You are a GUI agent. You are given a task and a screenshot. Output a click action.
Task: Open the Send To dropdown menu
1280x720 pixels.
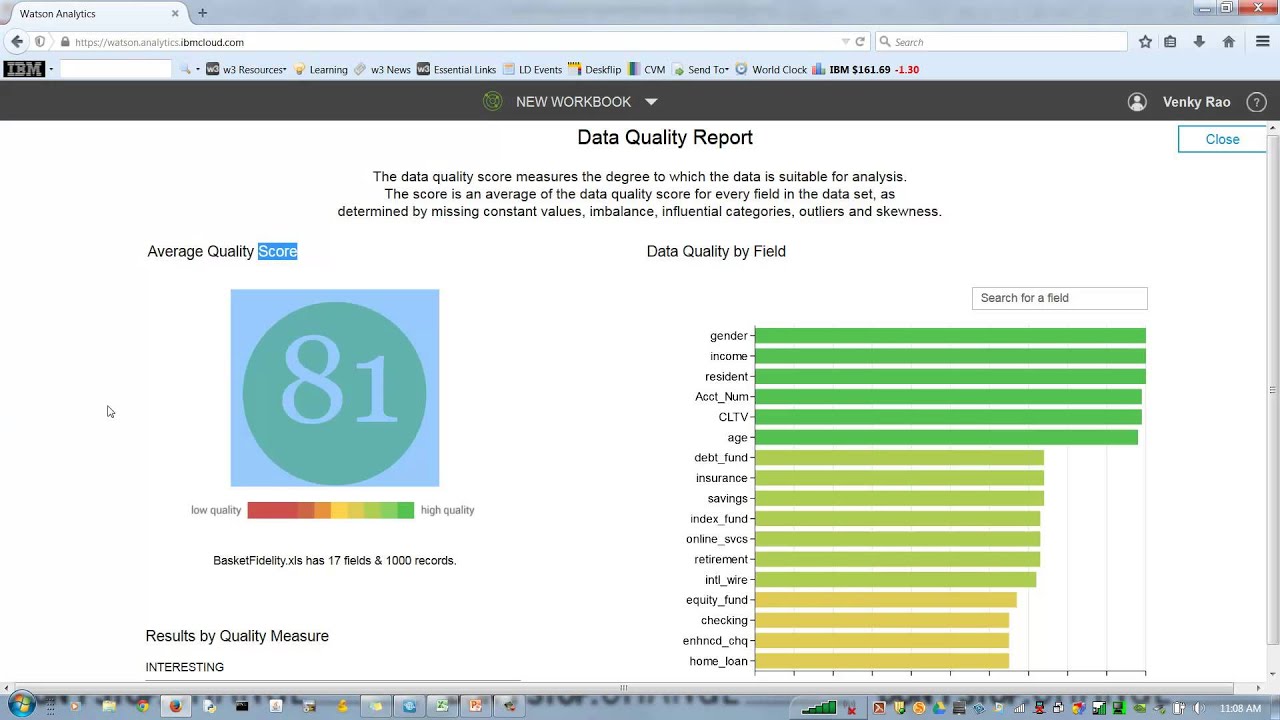click(700, 69)
